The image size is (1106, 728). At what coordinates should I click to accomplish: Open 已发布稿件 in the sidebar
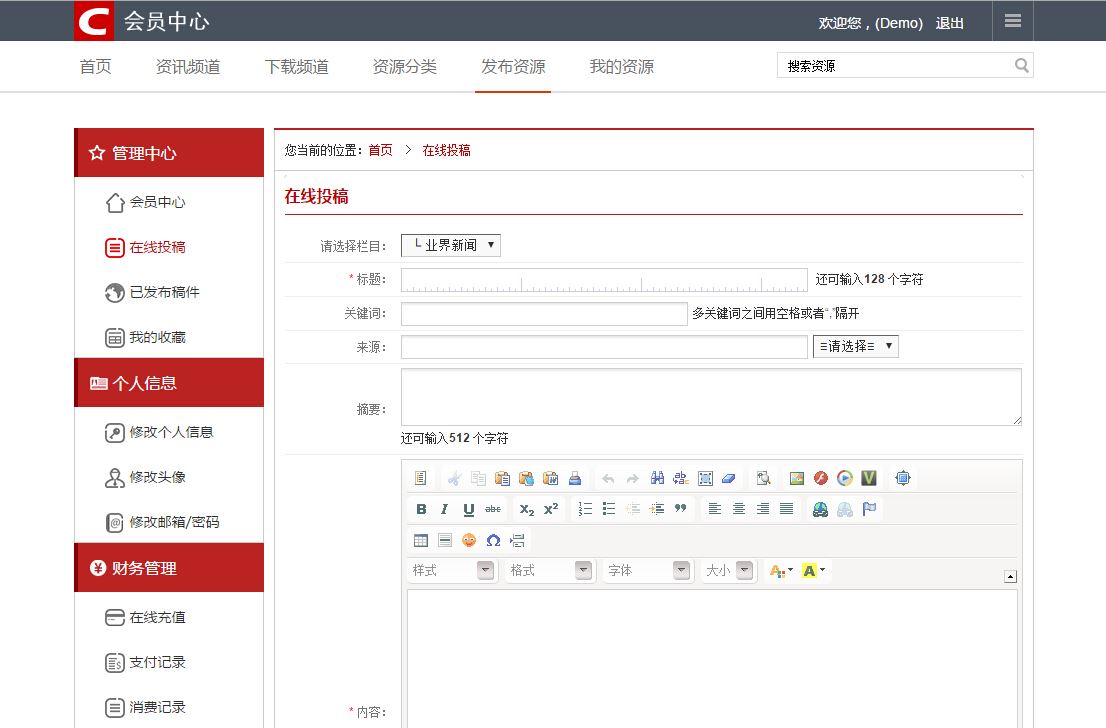(x=164, y=292)
